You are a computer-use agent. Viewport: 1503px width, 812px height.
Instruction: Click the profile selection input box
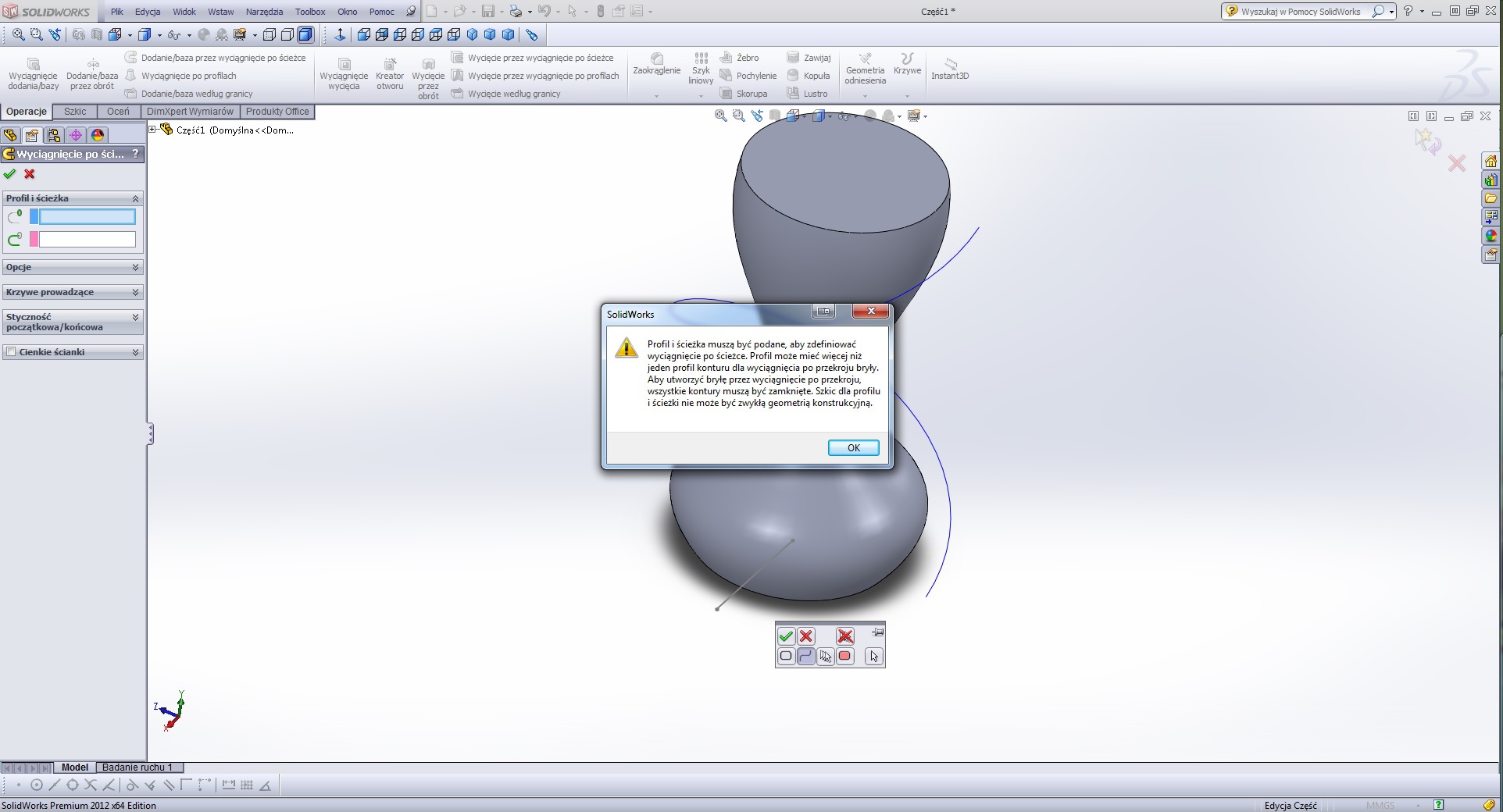(x=87, y=216)
